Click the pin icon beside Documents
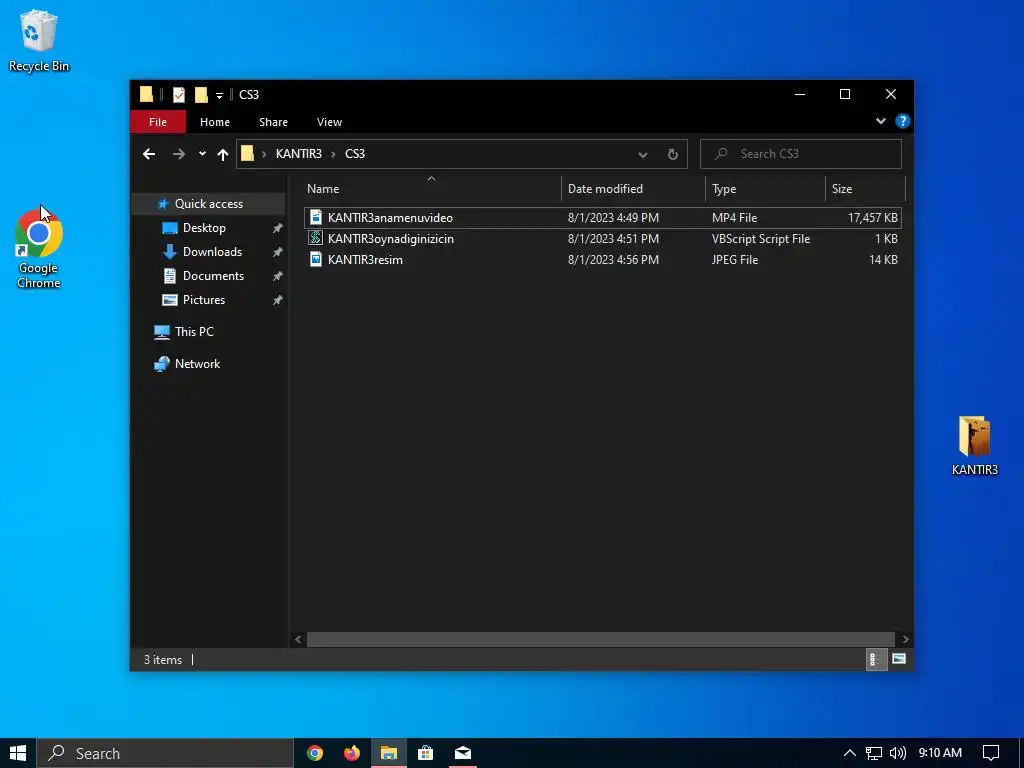 pyautogui.click(x=278, y=276)
